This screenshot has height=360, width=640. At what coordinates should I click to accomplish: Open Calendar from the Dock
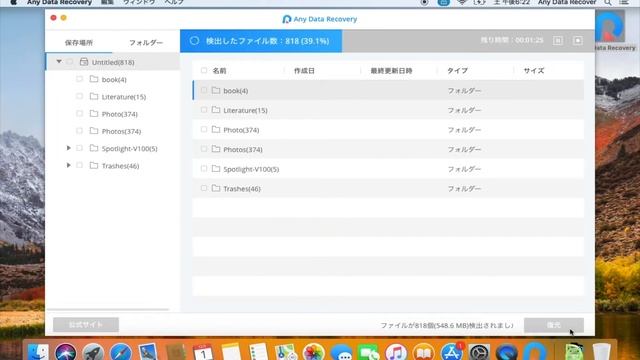203,352
